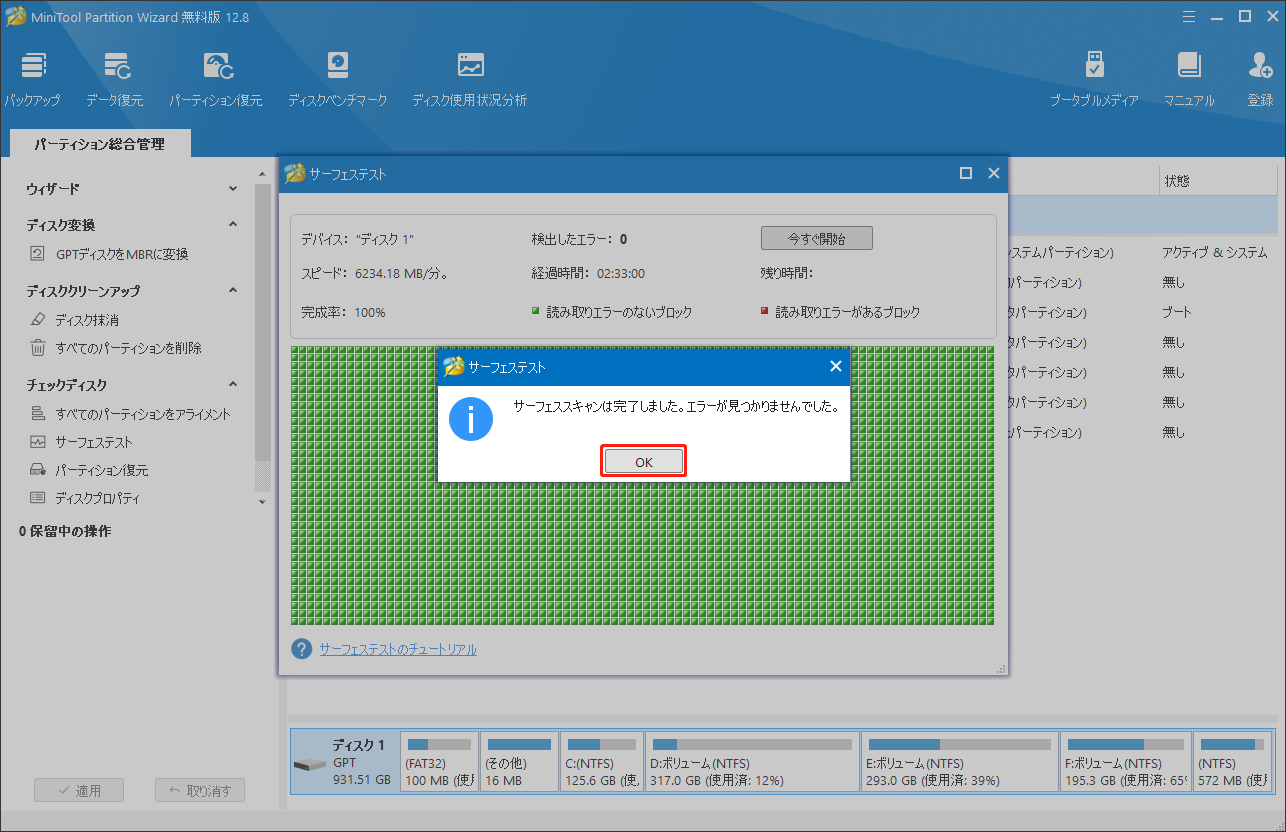Select the 572 MB NTFS partition block
The width and height of the screenshot is (1286, 832).
(x=1233, y=762)
